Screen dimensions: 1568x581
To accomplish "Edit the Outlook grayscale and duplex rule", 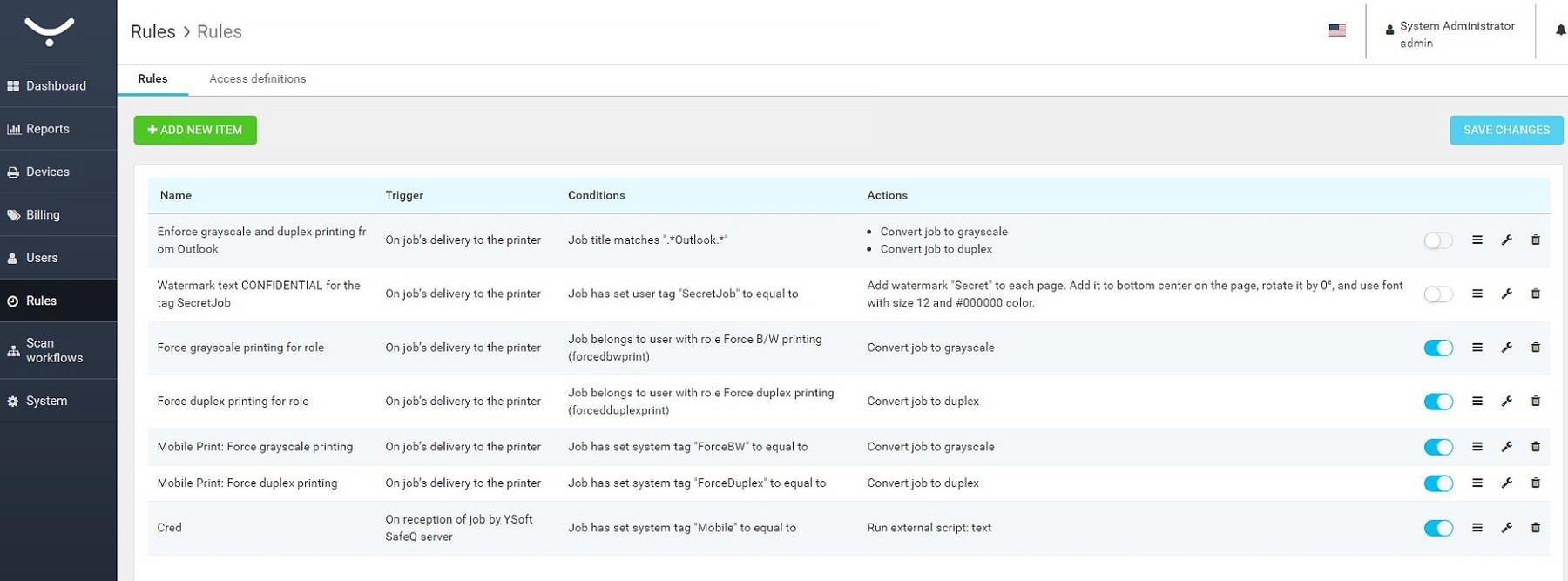I will [x=1506, y=240].
